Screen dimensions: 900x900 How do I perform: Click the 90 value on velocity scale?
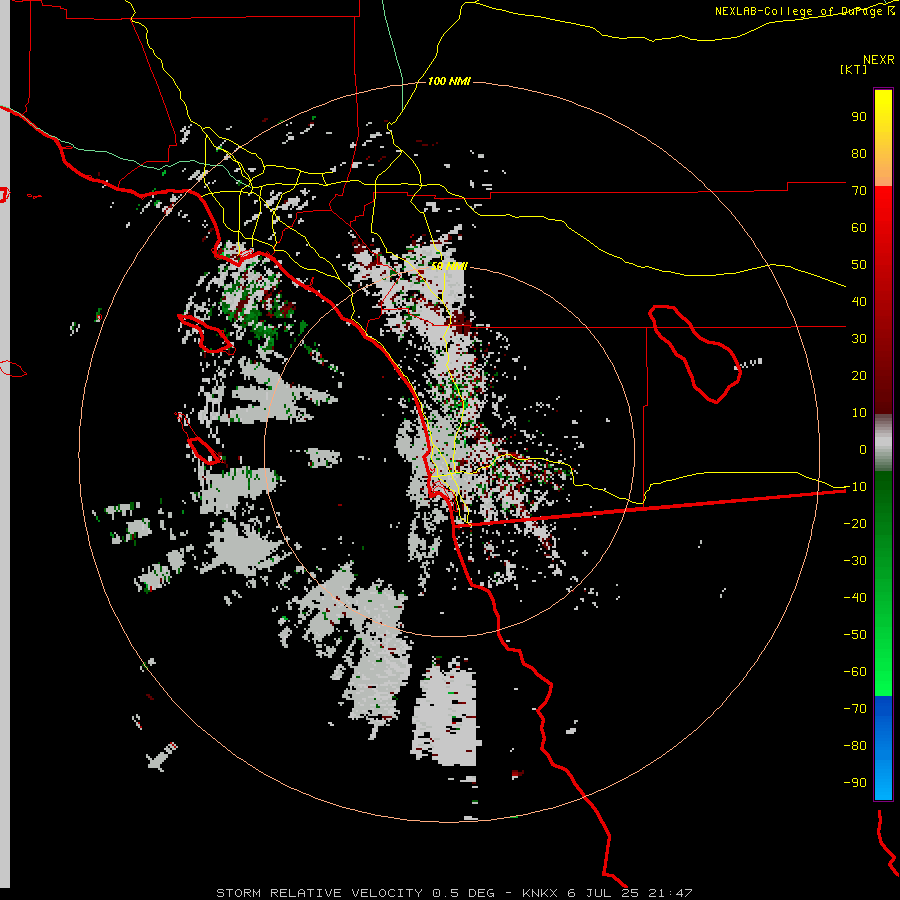pos(859,117)
